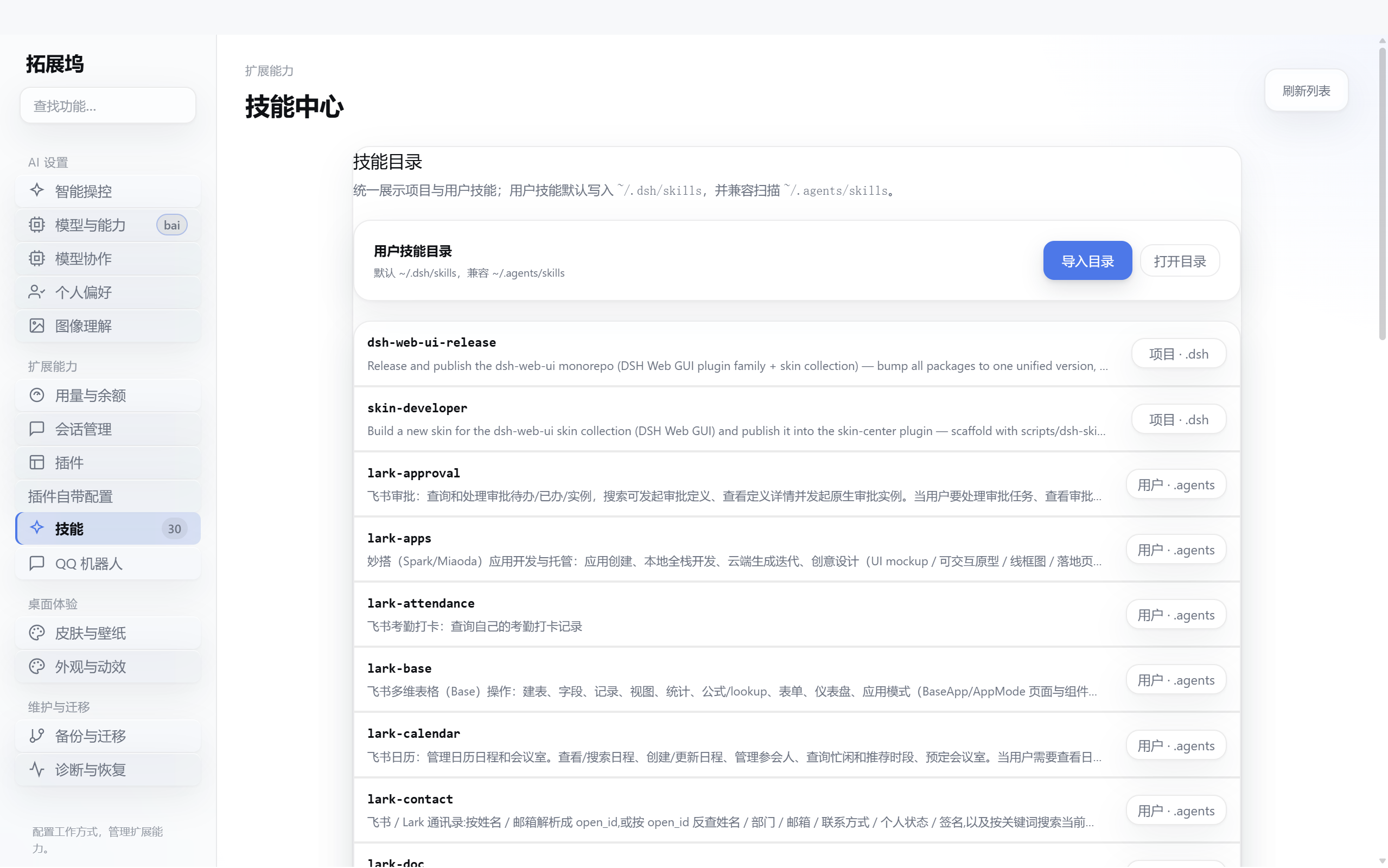
Task: Click 项目 · .dsh tag of skin-developer
Action: [1179, 419]
